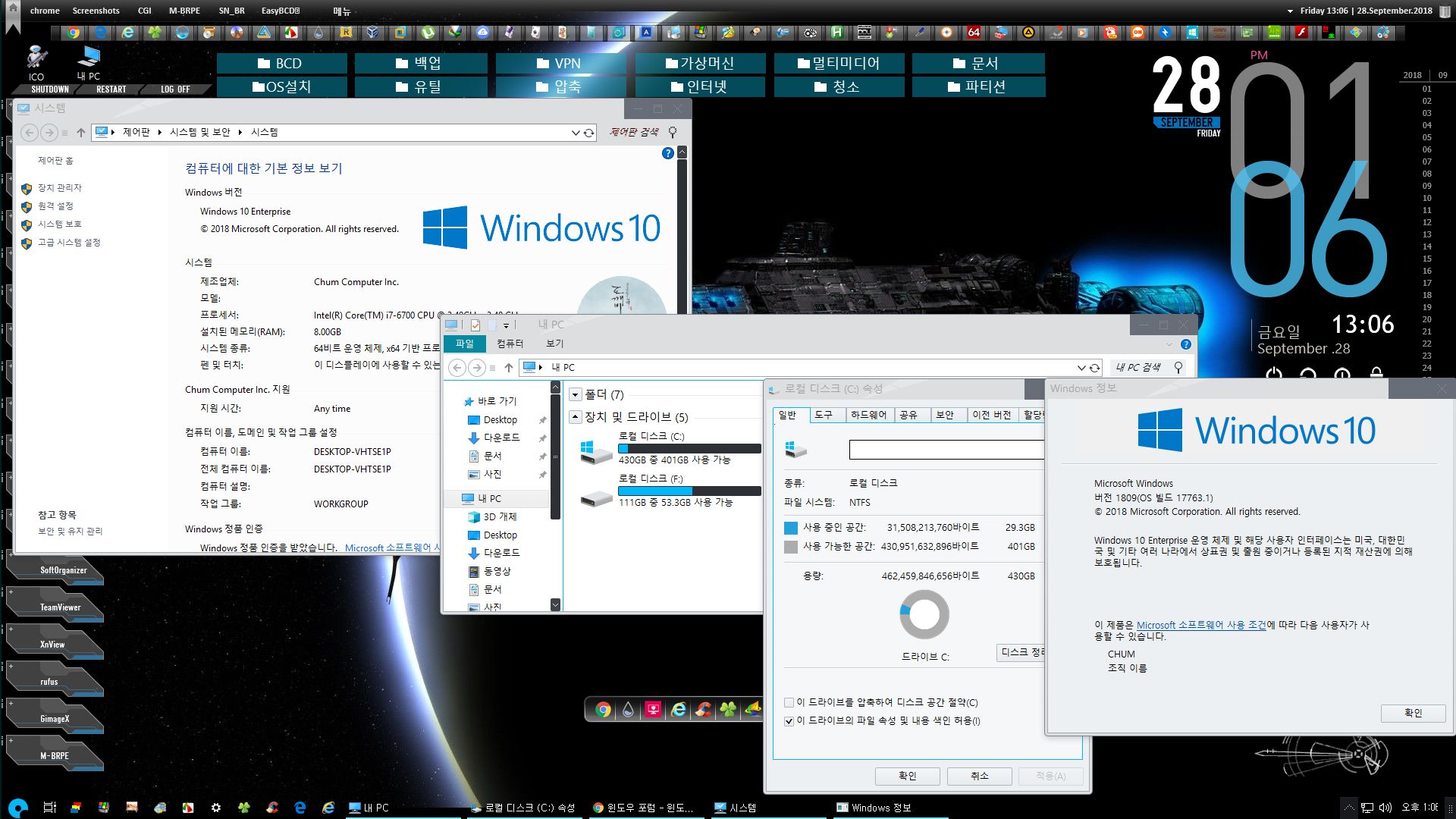The height and width of the screenshot is (819, 1456).
Task: Click the water drop icon in floating dock
Action: pos(628,709)
